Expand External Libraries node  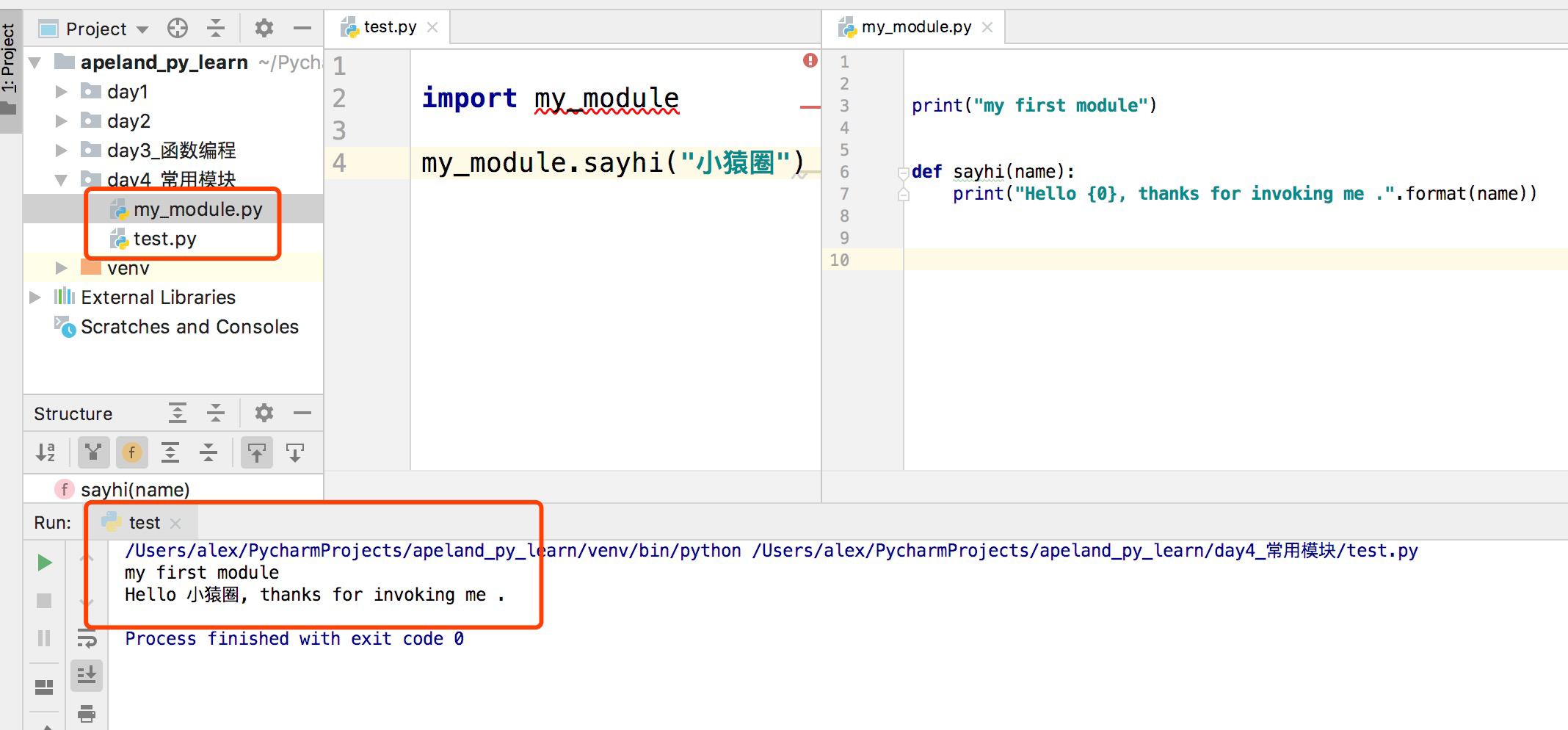[x=35, y=297]
